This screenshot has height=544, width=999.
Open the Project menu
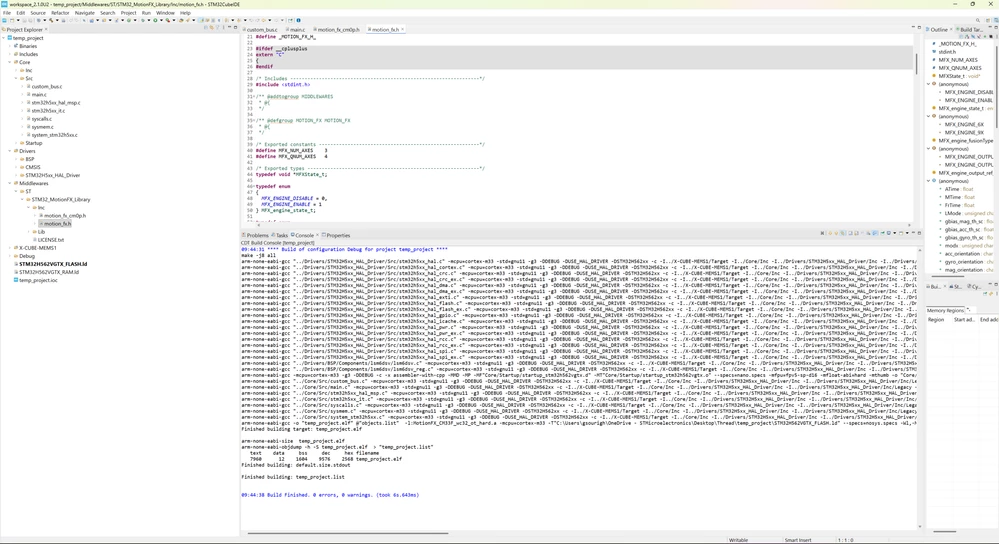tap(128, 13)
